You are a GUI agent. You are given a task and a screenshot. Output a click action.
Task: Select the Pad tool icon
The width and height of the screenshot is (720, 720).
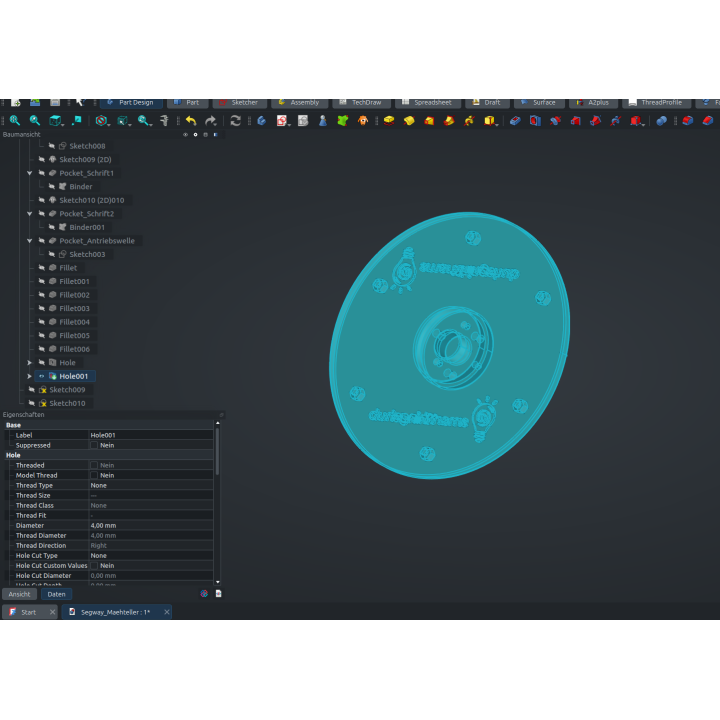pyautogui.click(x=389, y=120)
